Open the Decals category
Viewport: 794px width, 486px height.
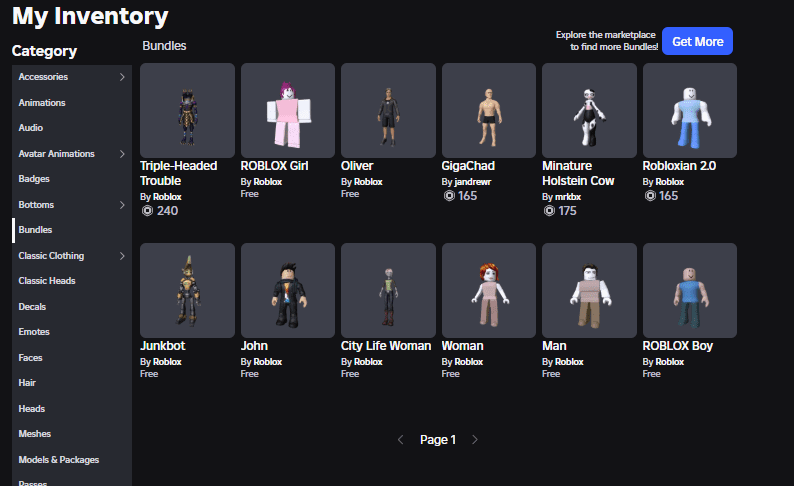coord(32,307)
